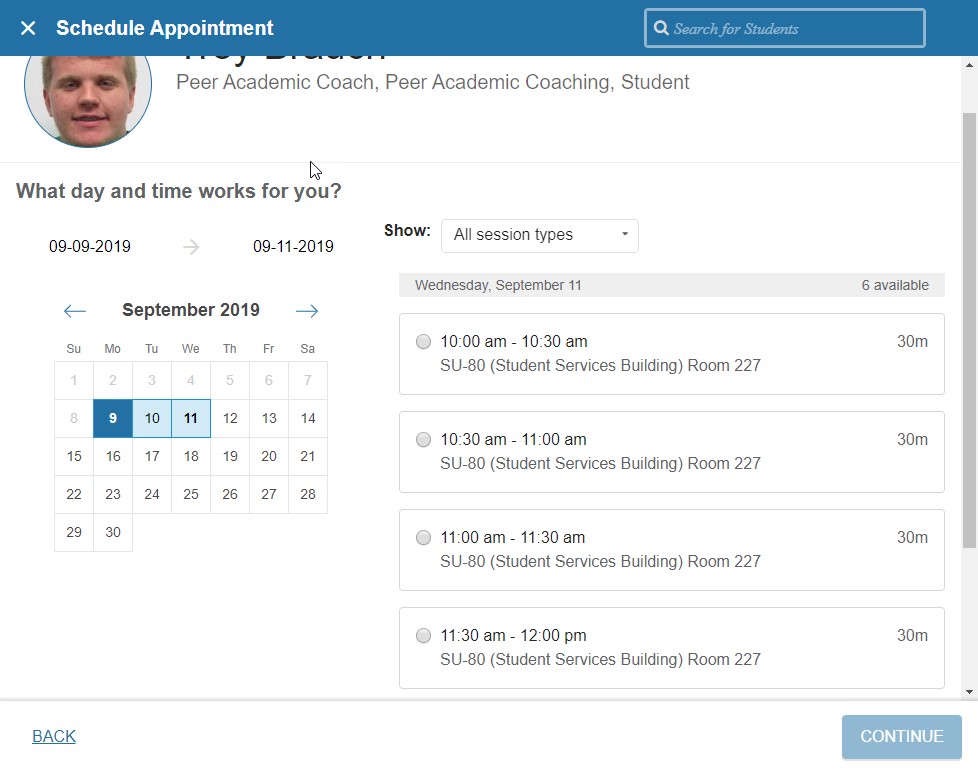Image resolution: width=978 pixels, height=773 pixels.
Task: Click the end date field 09-11-2019
Action: tap(293, 247)
